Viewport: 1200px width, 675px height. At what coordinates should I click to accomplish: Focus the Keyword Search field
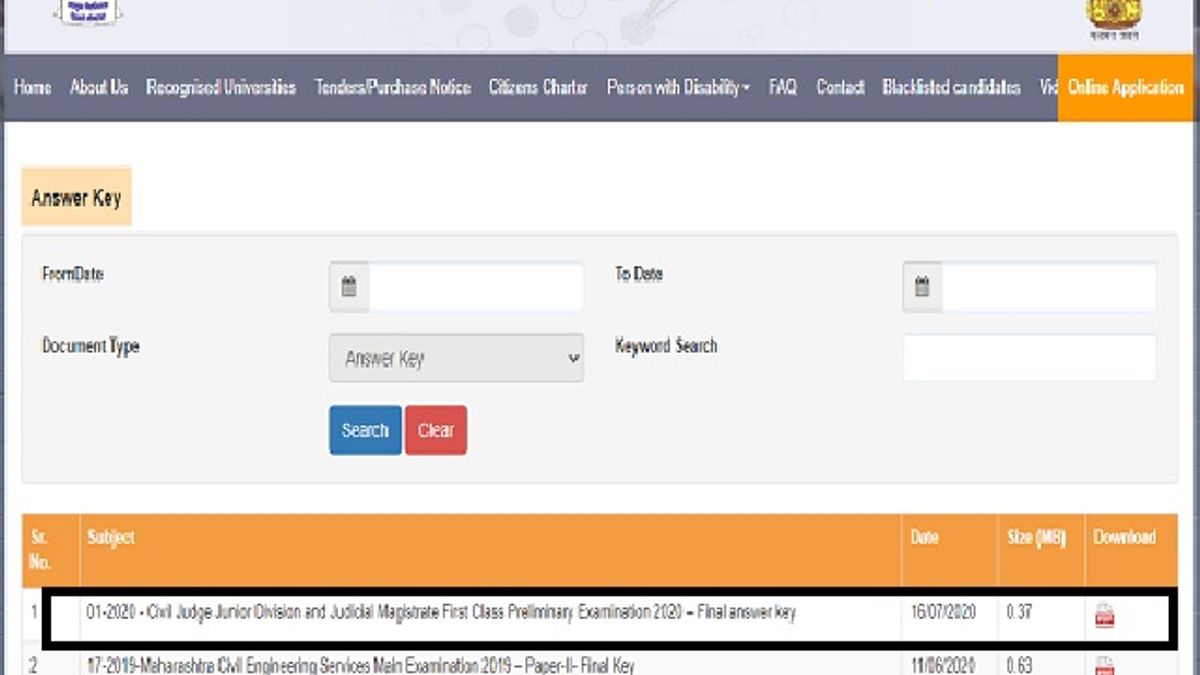point(1029,358)
